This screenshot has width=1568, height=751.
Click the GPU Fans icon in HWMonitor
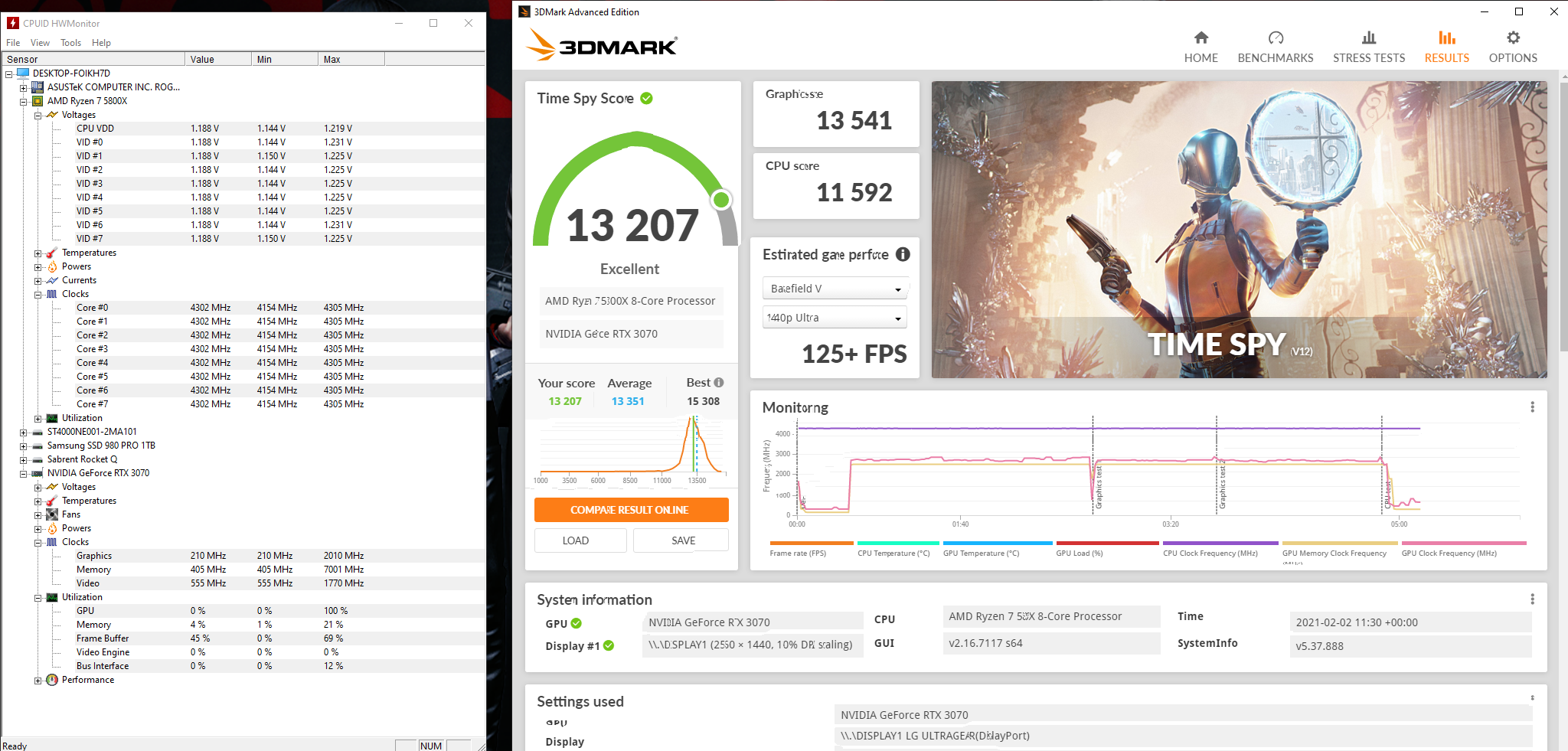[x=52, y=514]
